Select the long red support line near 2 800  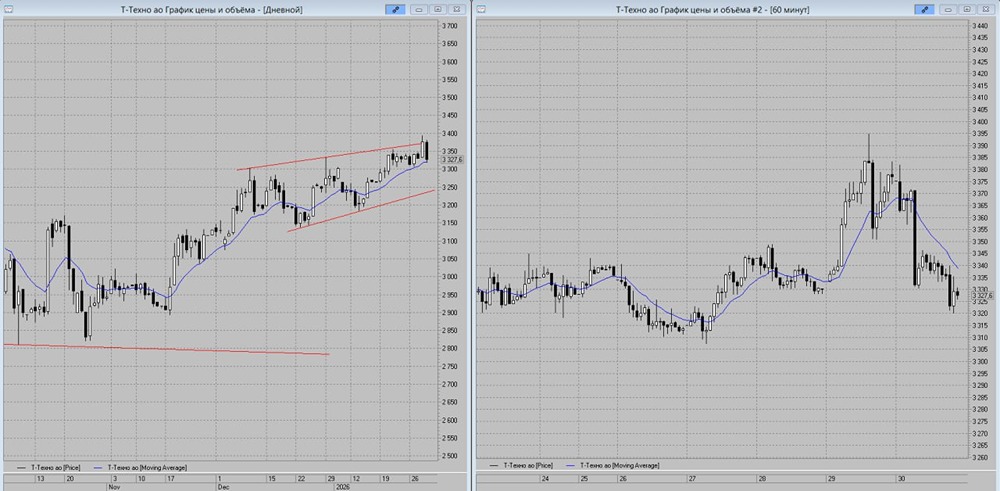pyautogui.click(x=166, y=349)
